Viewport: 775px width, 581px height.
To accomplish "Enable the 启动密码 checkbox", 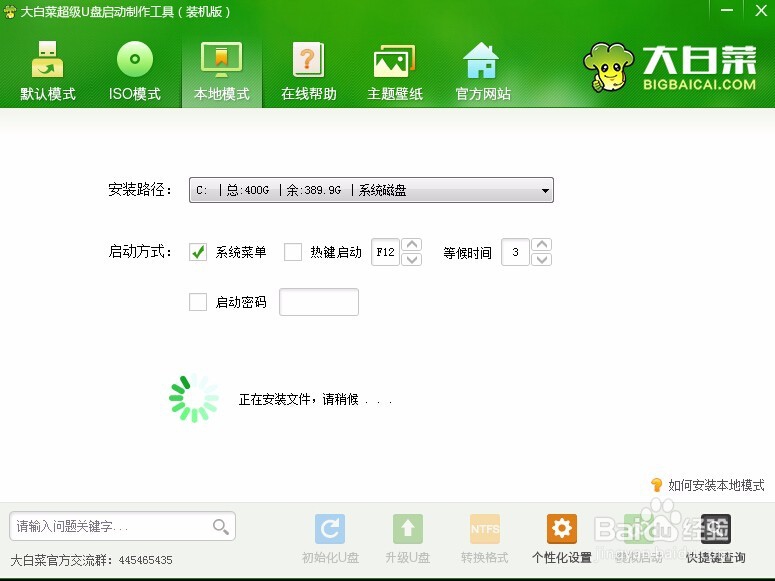I will [x=198, y=302].
